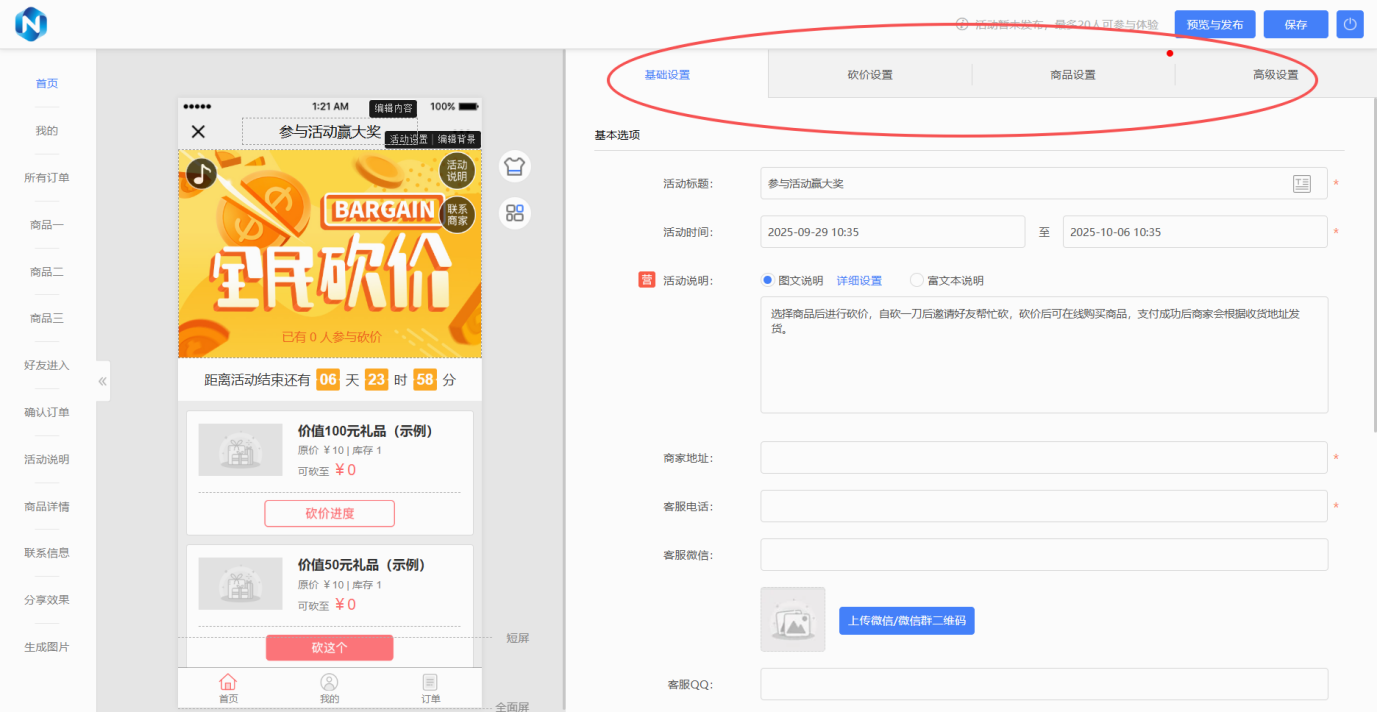Open the skin/theme shirt icon
1377x712 pixels.
point(515,166)
